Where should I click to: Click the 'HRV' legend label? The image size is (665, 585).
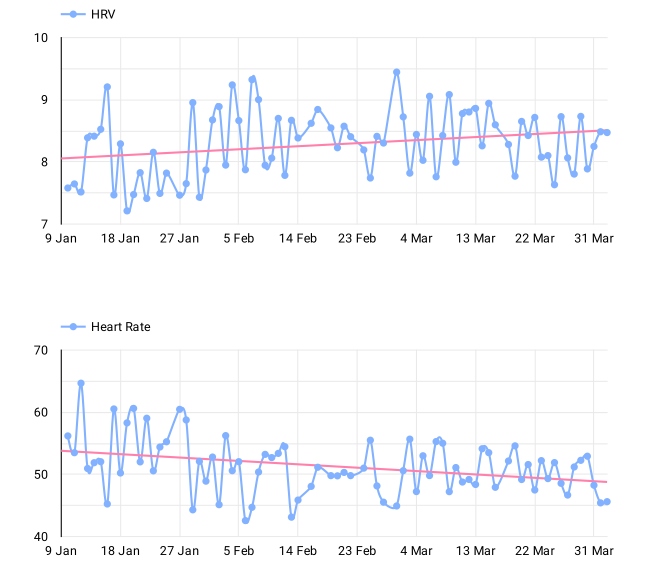coord(103,14)
